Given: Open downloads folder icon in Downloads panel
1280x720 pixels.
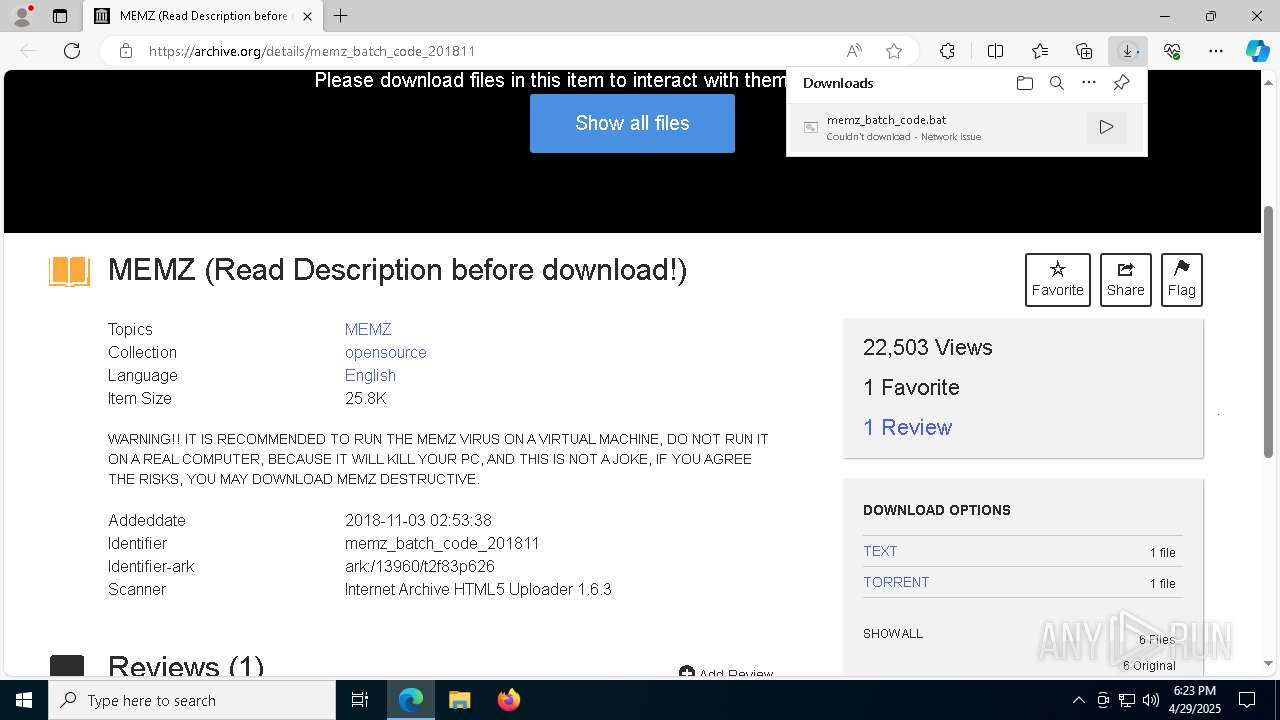Looking at the screenshot, I should 1025,83.
